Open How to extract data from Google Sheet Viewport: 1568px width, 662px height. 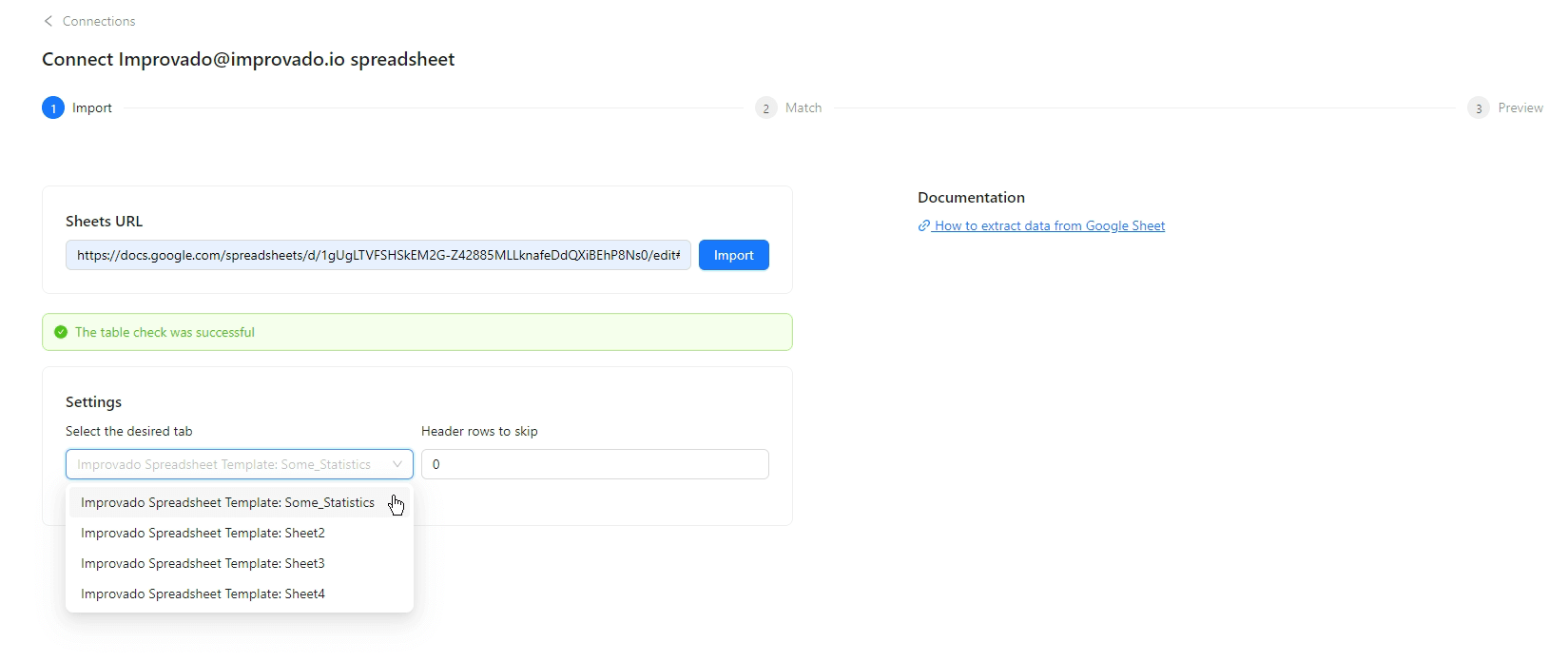[x=1050, y=225]
